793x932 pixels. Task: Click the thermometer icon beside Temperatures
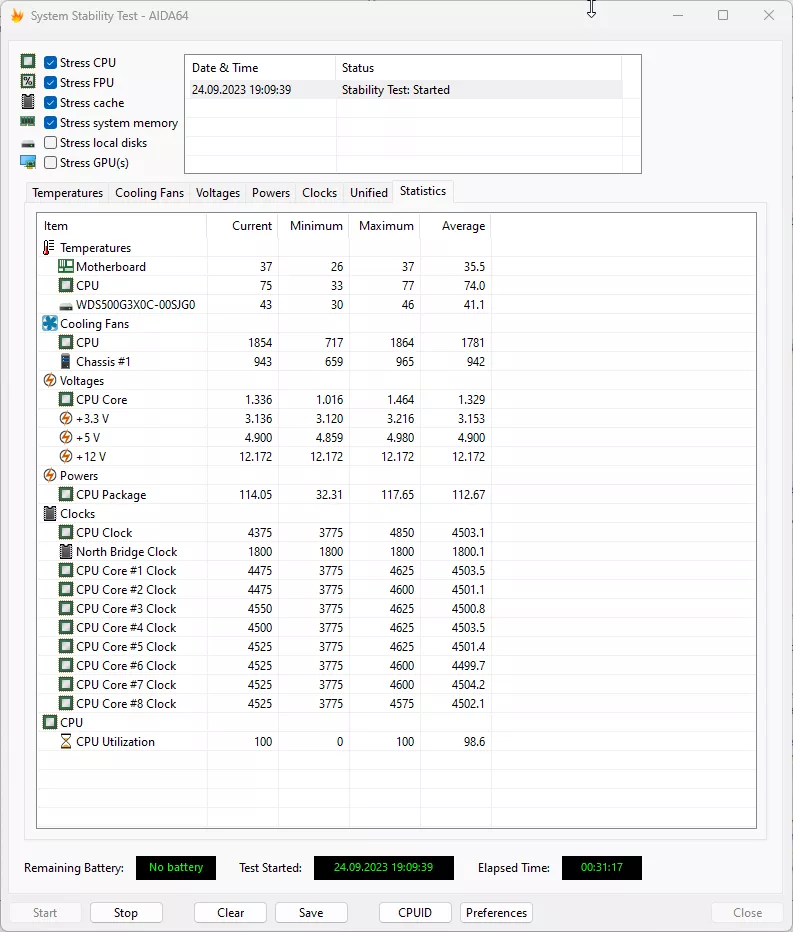click(x=49, y=247)
